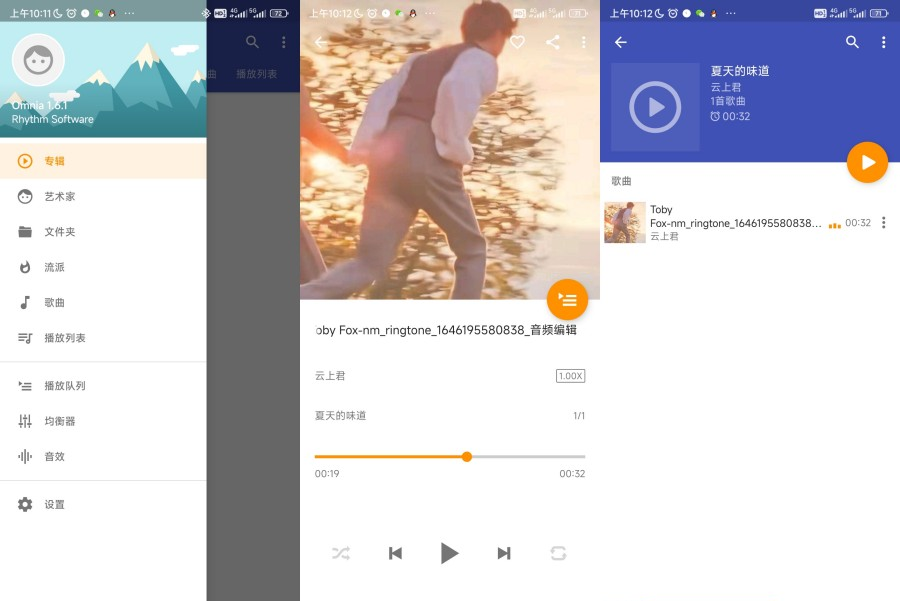Open 均衡器 equalizer in the drawer
The image size is (900, 601).
103,421
